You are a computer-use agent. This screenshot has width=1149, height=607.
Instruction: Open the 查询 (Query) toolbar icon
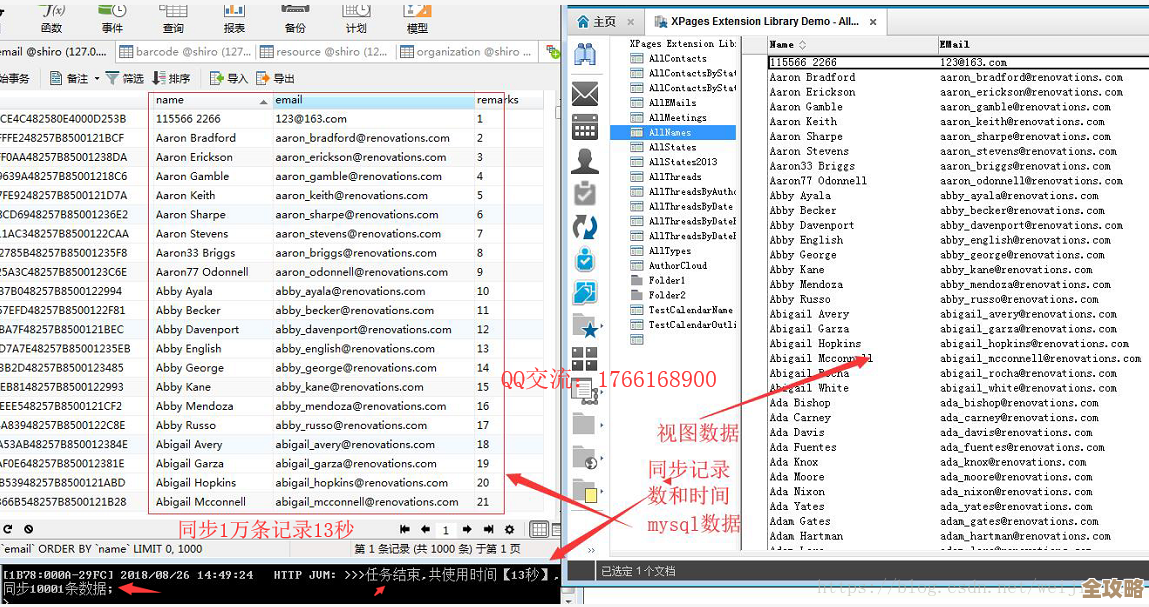pos(173,16)
